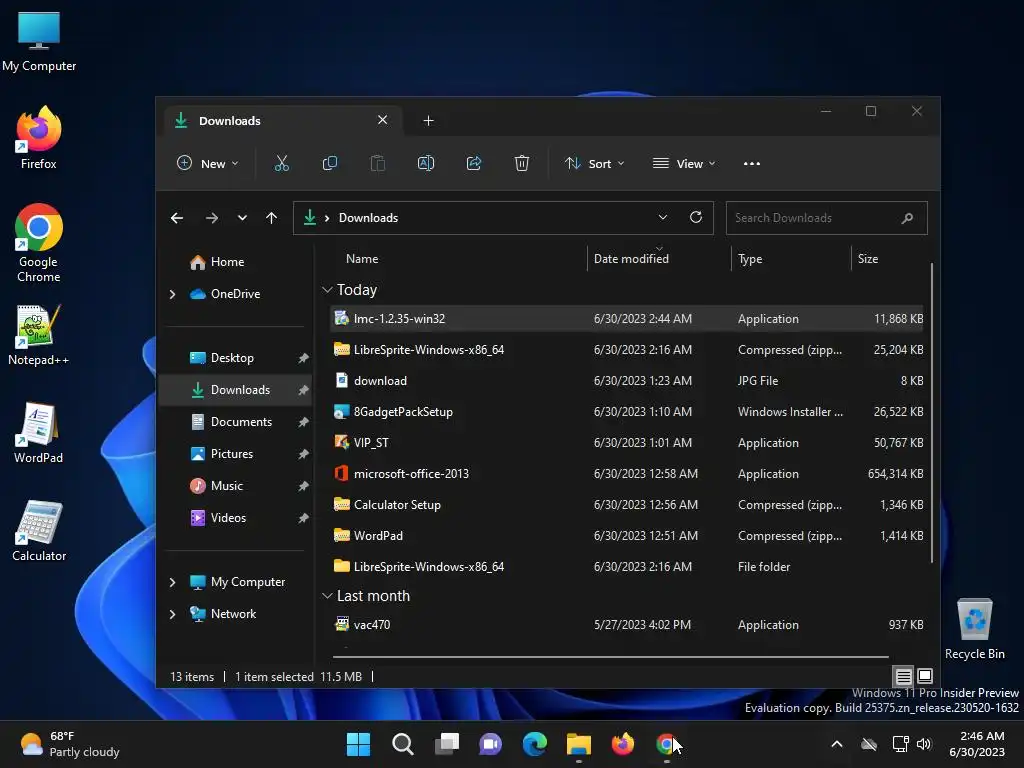Screen dimensions: 1024x768
Task: Open Task View on taskbar
Action: click(447, 744)
